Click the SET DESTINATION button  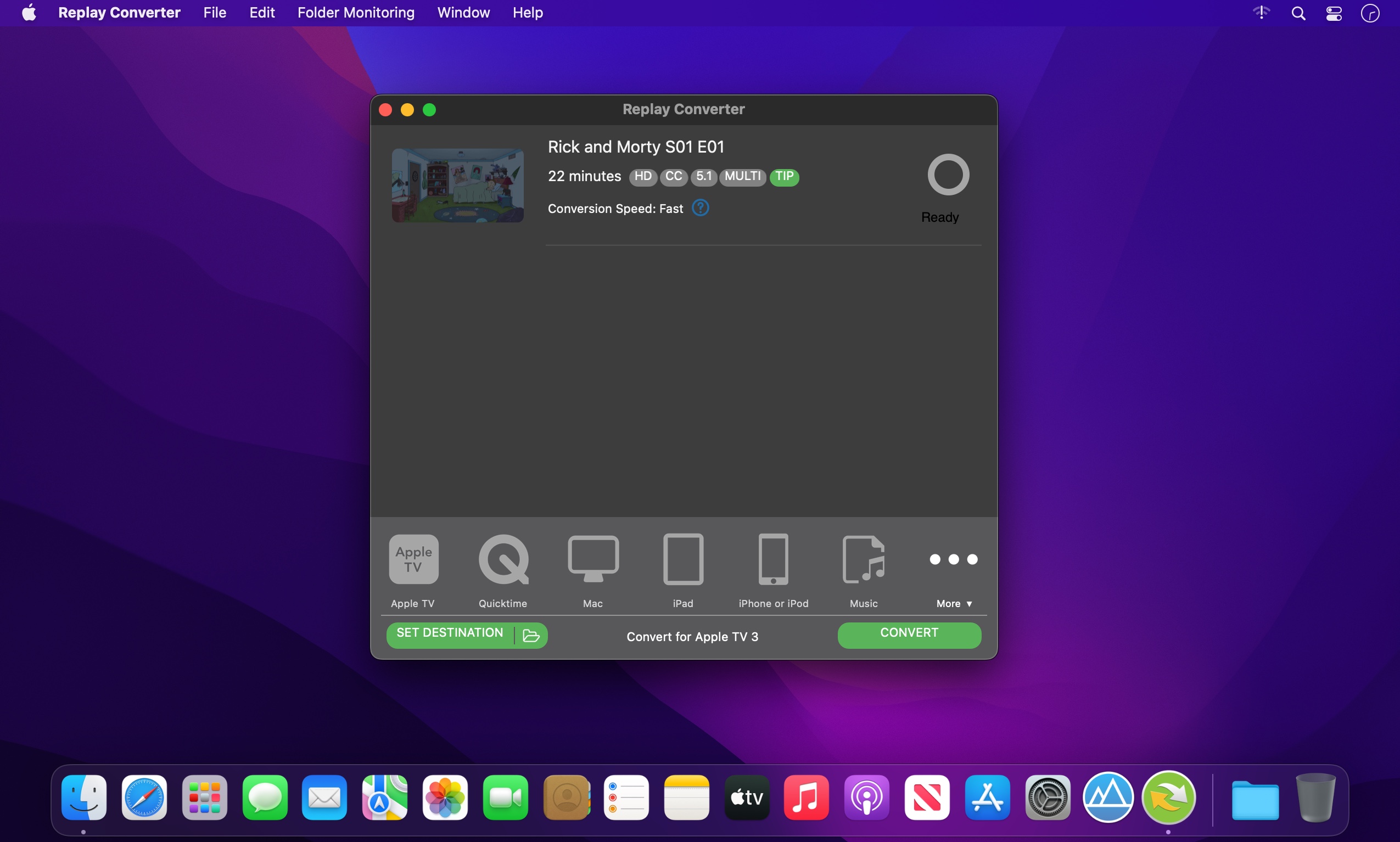point(450,633)
